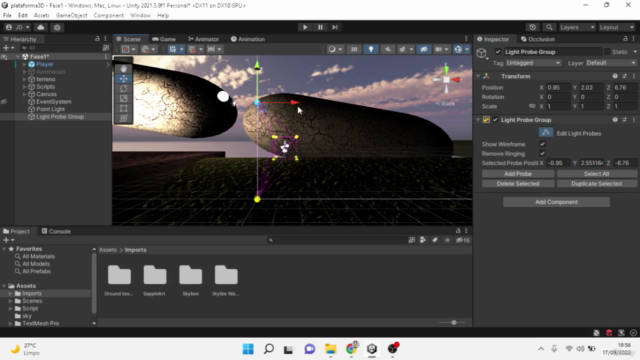
Task: Click the scale constrain proportions link icon
Action: click(532, 106)
